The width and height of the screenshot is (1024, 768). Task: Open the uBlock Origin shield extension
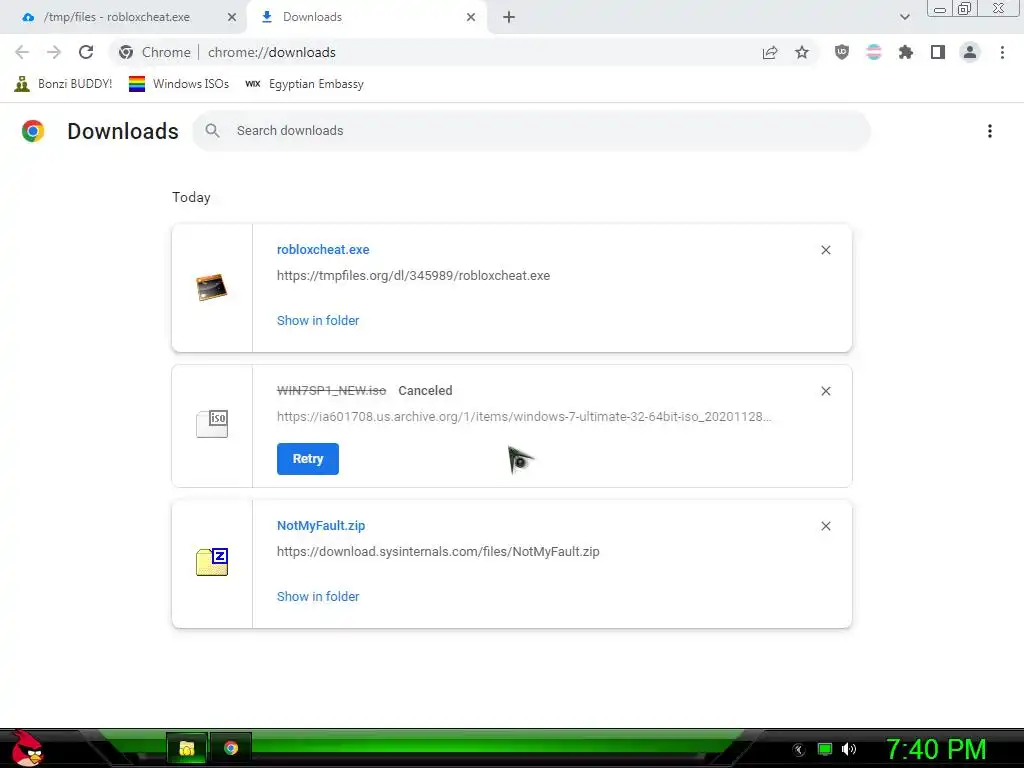click(x=842, y=52)
